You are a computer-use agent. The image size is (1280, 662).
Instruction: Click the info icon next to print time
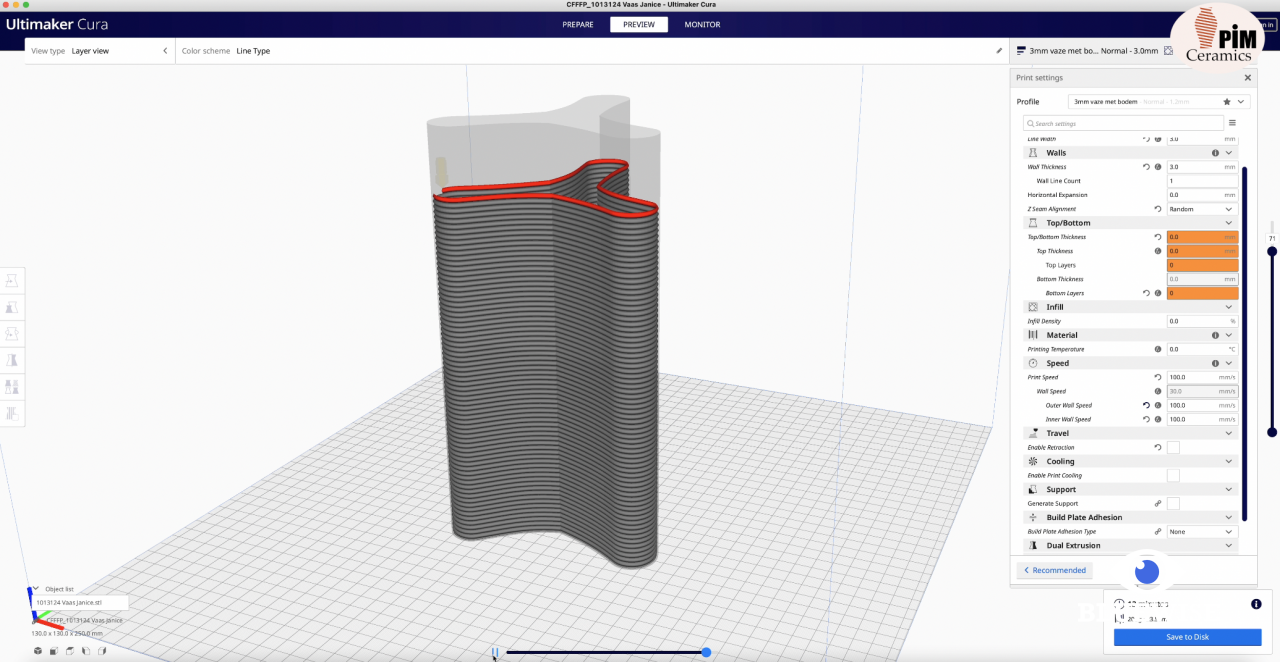click(x=1256, y=604)
